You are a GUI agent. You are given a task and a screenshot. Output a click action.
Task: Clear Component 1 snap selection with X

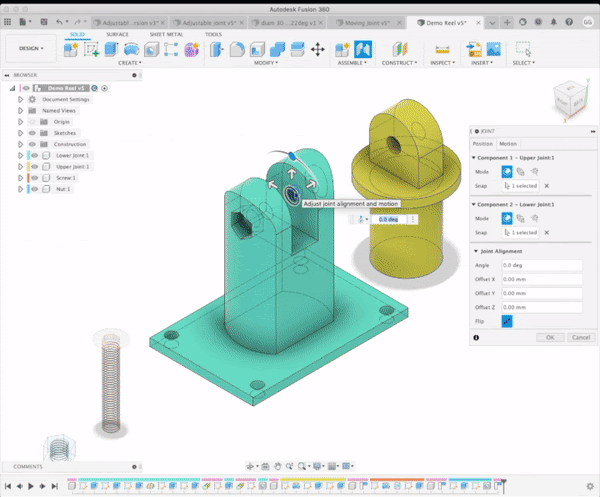tap(546, 186)
